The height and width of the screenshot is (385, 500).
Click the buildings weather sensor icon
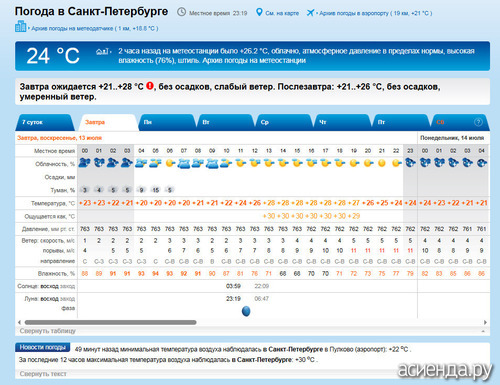pos(20,26)
